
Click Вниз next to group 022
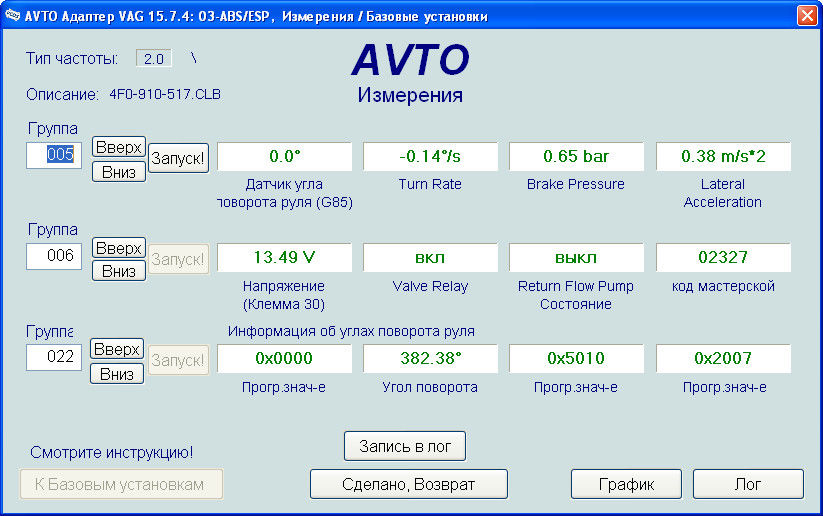coord(117,374)
